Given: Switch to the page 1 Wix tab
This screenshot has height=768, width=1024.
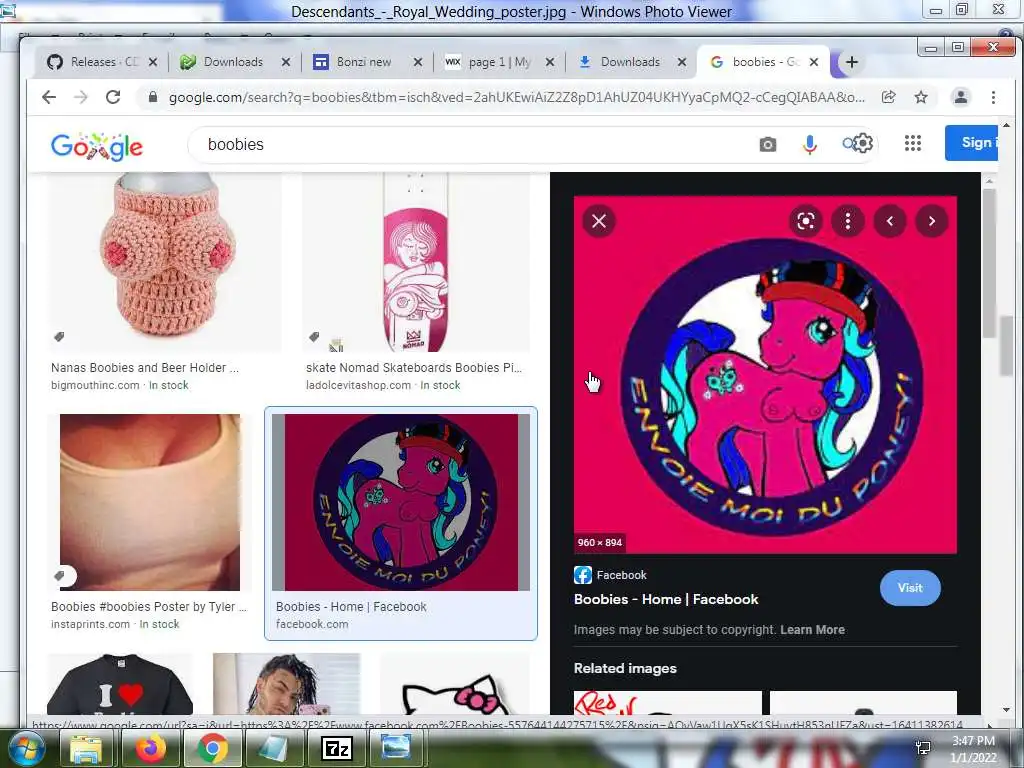Looking at the screenshot, I should pos(496,62).
